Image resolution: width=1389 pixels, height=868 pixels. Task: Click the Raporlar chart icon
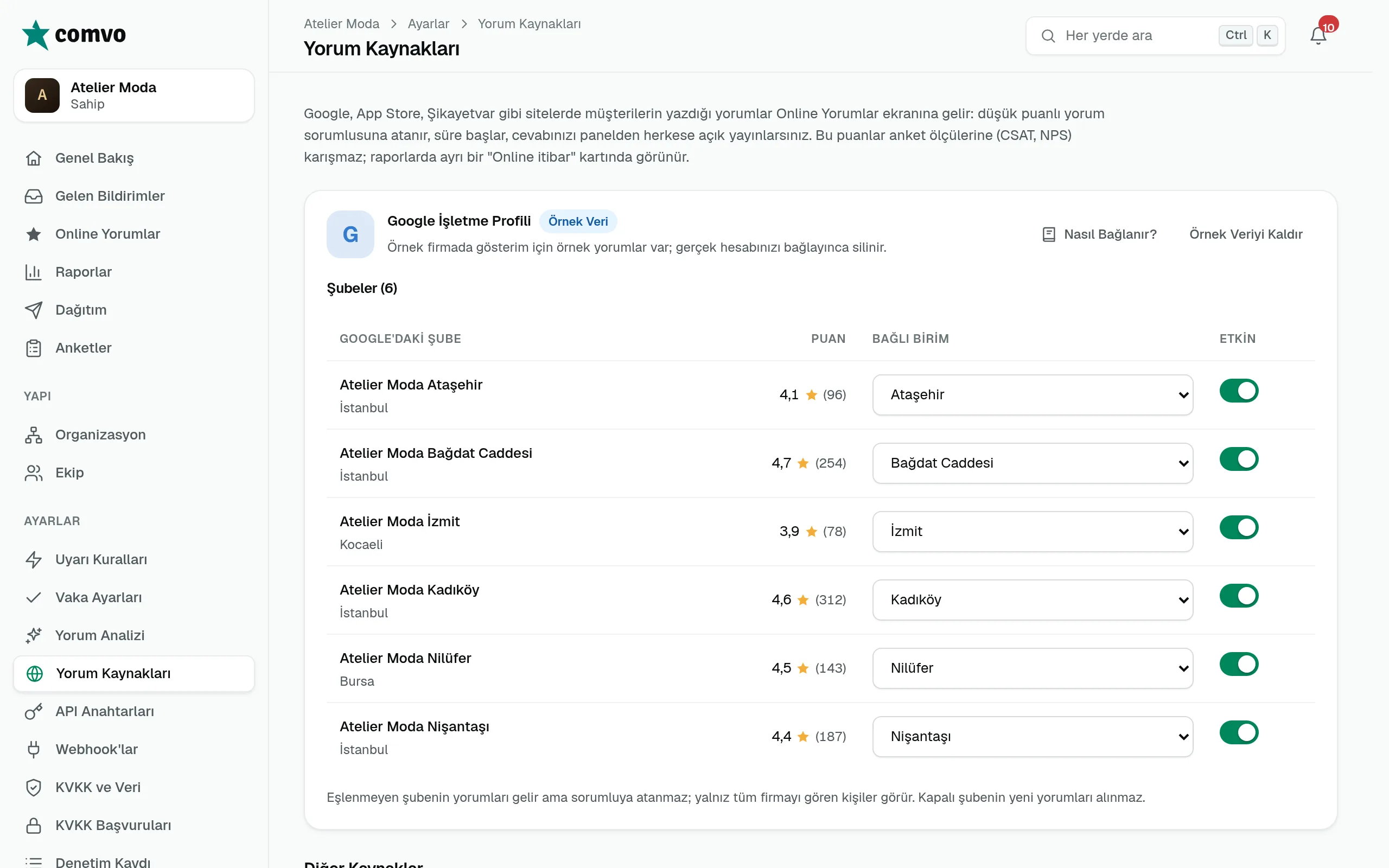34,272
